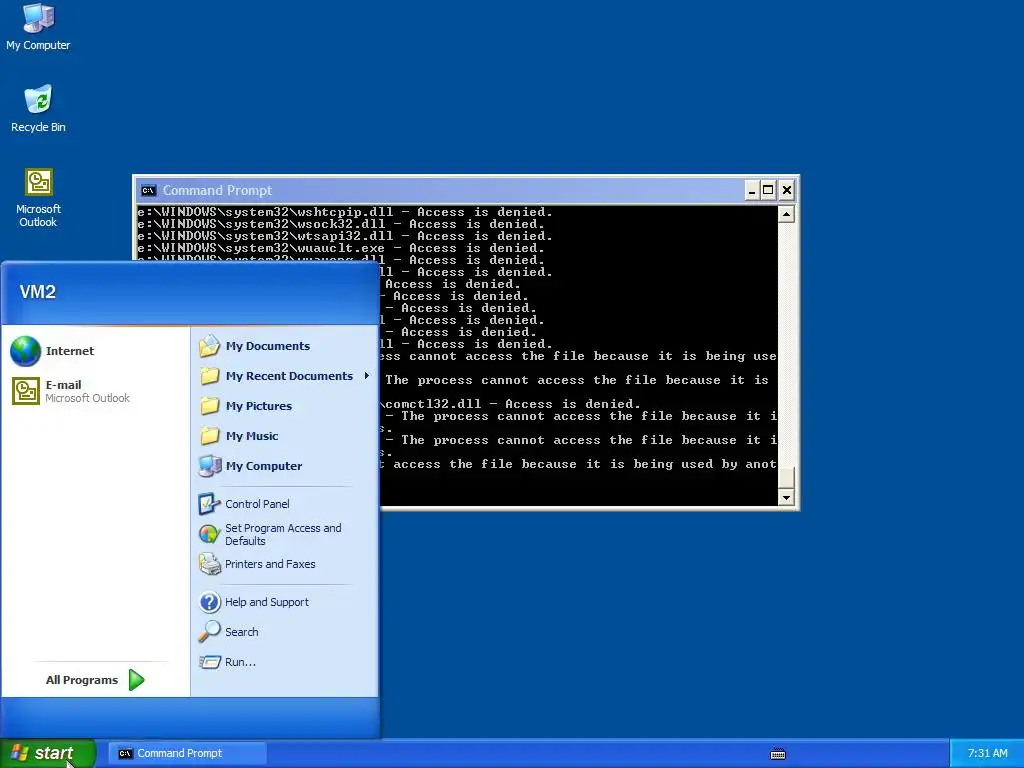Click the Command Prompt window title bar

[441, 191]
